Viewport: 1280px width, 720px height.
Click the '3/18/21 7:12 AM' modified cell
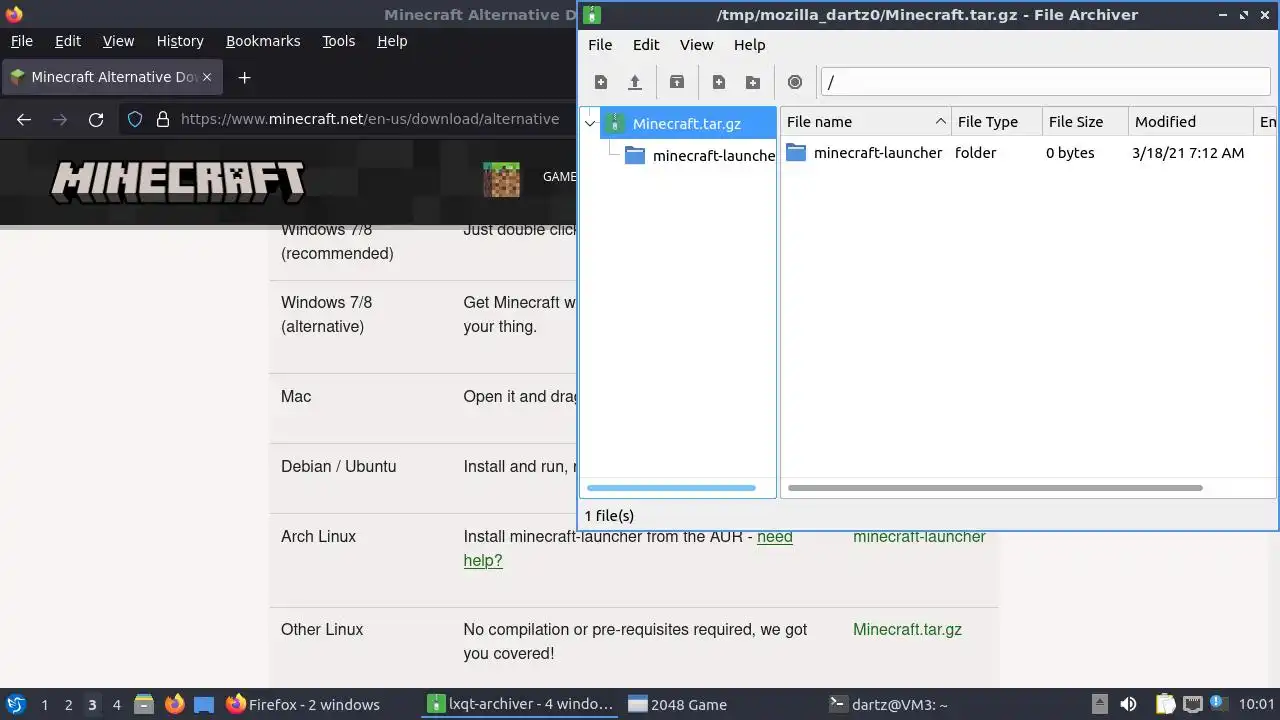[1188, 153]
